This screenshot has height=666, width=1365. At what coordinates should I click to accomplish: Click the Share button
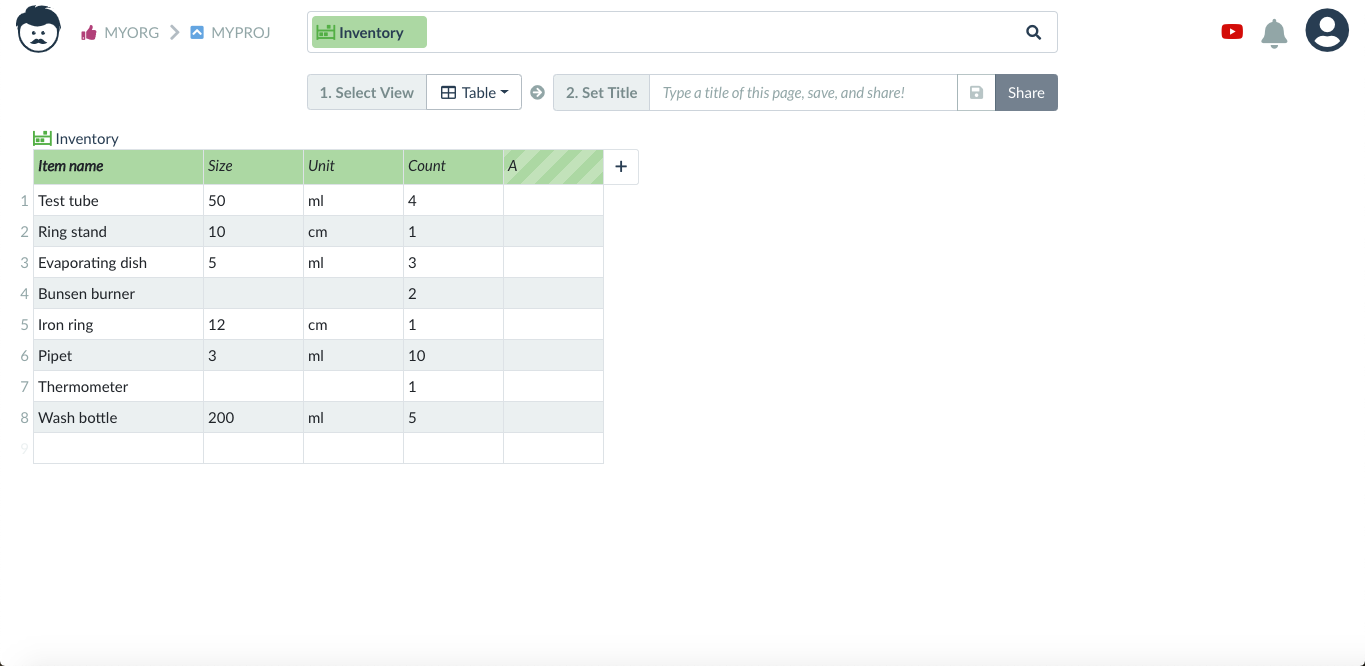[x=1026, y=92]
